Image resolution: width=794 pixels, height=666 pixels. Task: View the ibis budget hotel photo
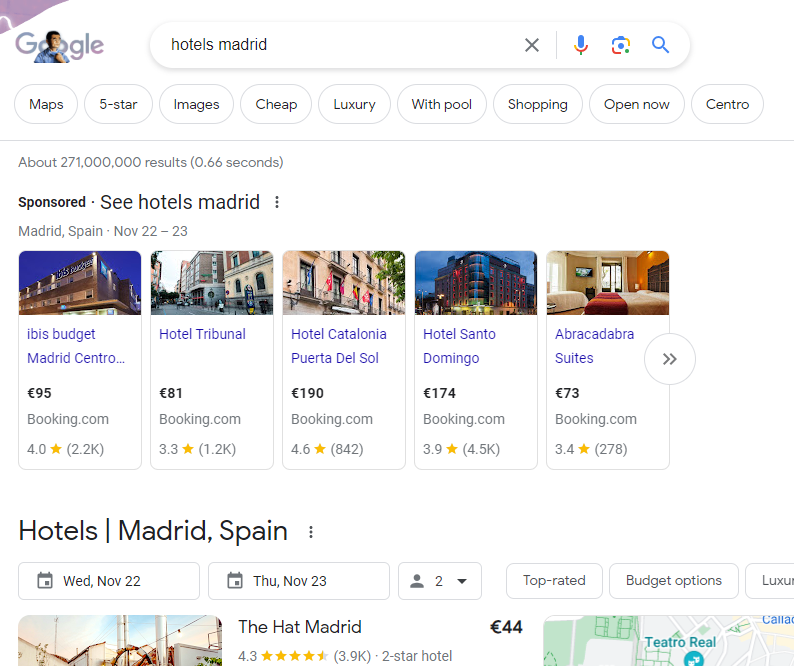tap(80, 283)
